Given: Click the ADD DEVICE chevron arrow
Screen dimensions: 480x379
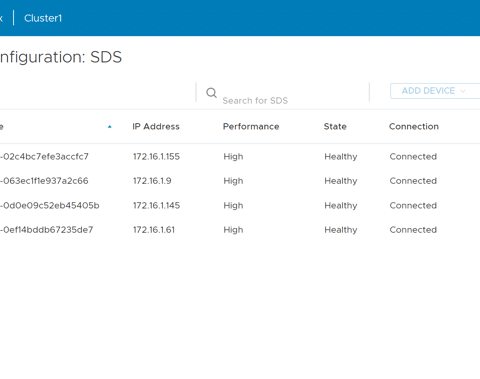Looking at the screenshot, I should tap(463, 91).
